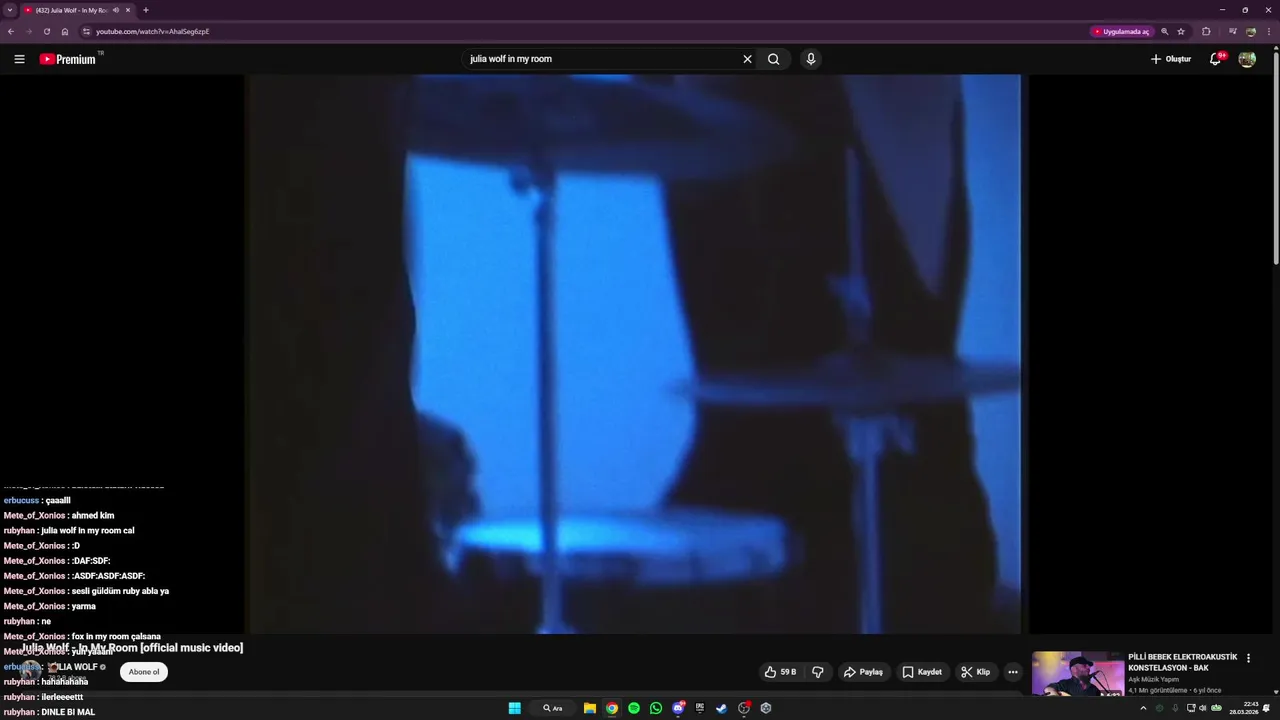Expand the tab search dropdown
Viewport: 1280px width, 720px height.
coord(10,10)
